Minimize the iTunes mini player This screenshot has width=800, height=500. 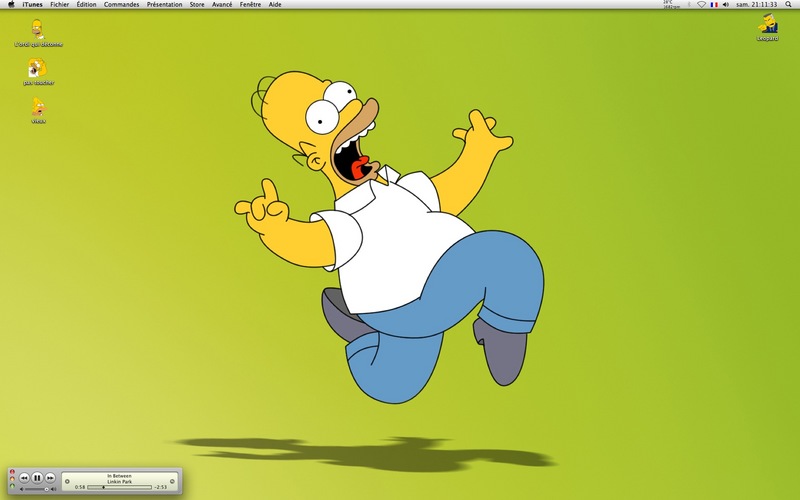[x=12, y=479]
